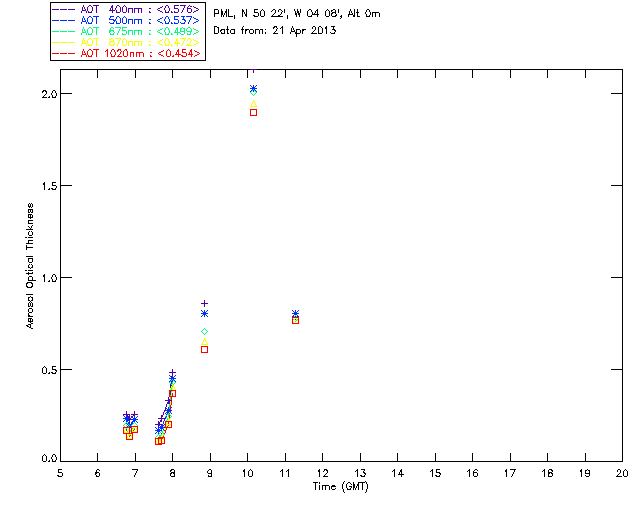Click the purple plus marker near AOT 0.85

pos(204,303)
